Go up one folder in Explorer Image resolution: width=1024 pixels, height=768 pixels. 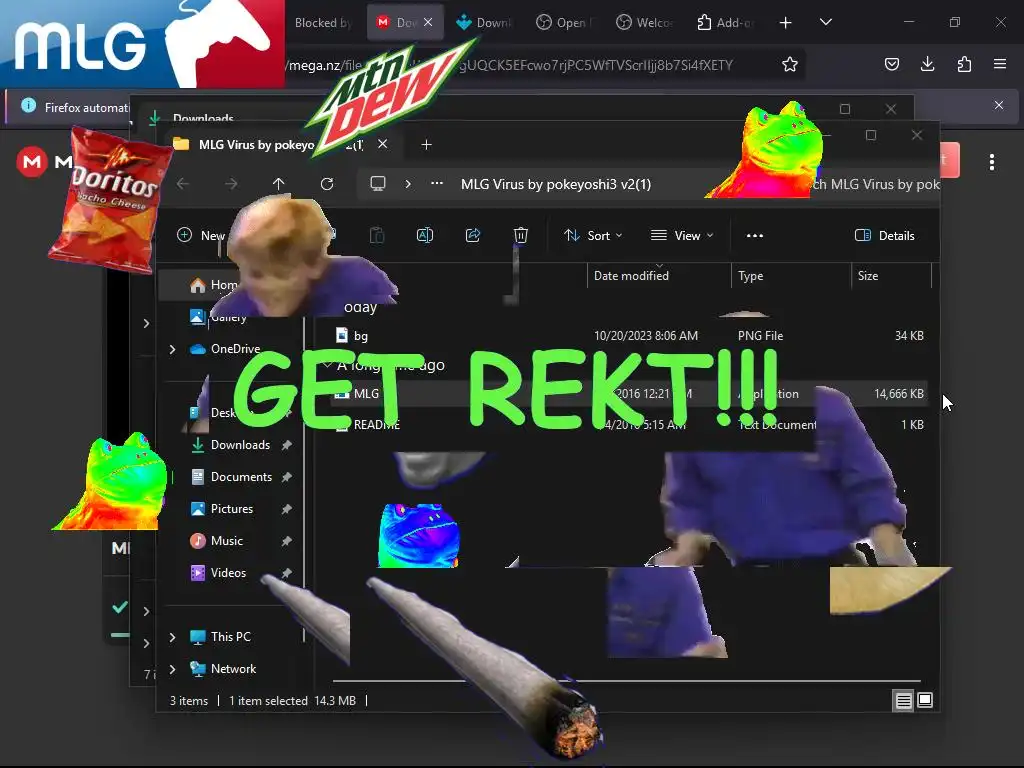(x=279, y=184)
